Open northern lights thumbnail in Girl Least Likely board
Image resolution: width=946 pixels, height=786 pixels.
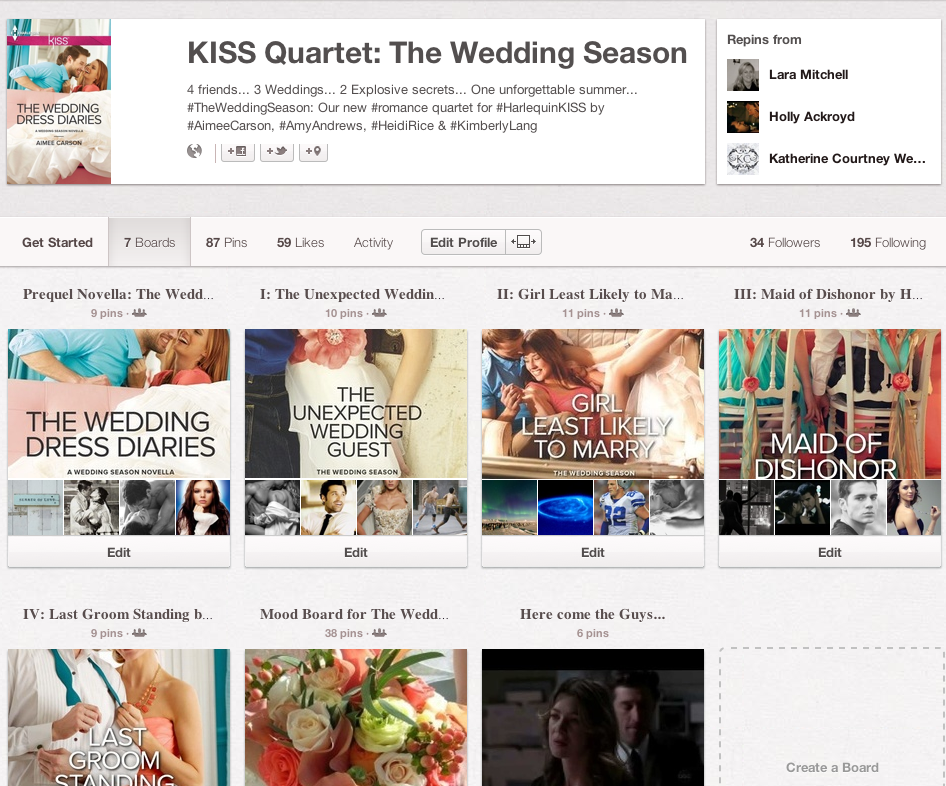pyautogui.click(x=509, y=507)
